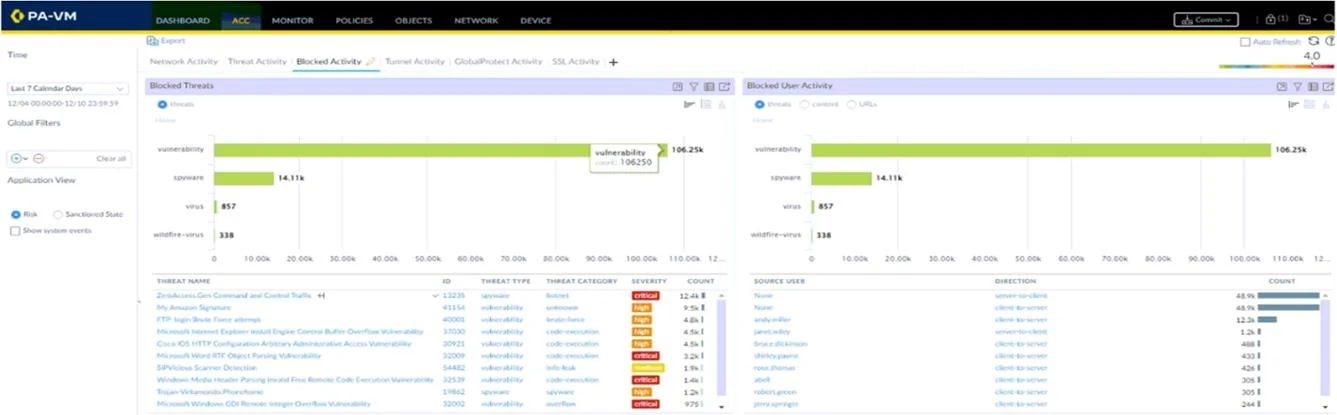Click spyware bar in Blocked User Activity chart
1337x415 pixels.
point(841,178)
